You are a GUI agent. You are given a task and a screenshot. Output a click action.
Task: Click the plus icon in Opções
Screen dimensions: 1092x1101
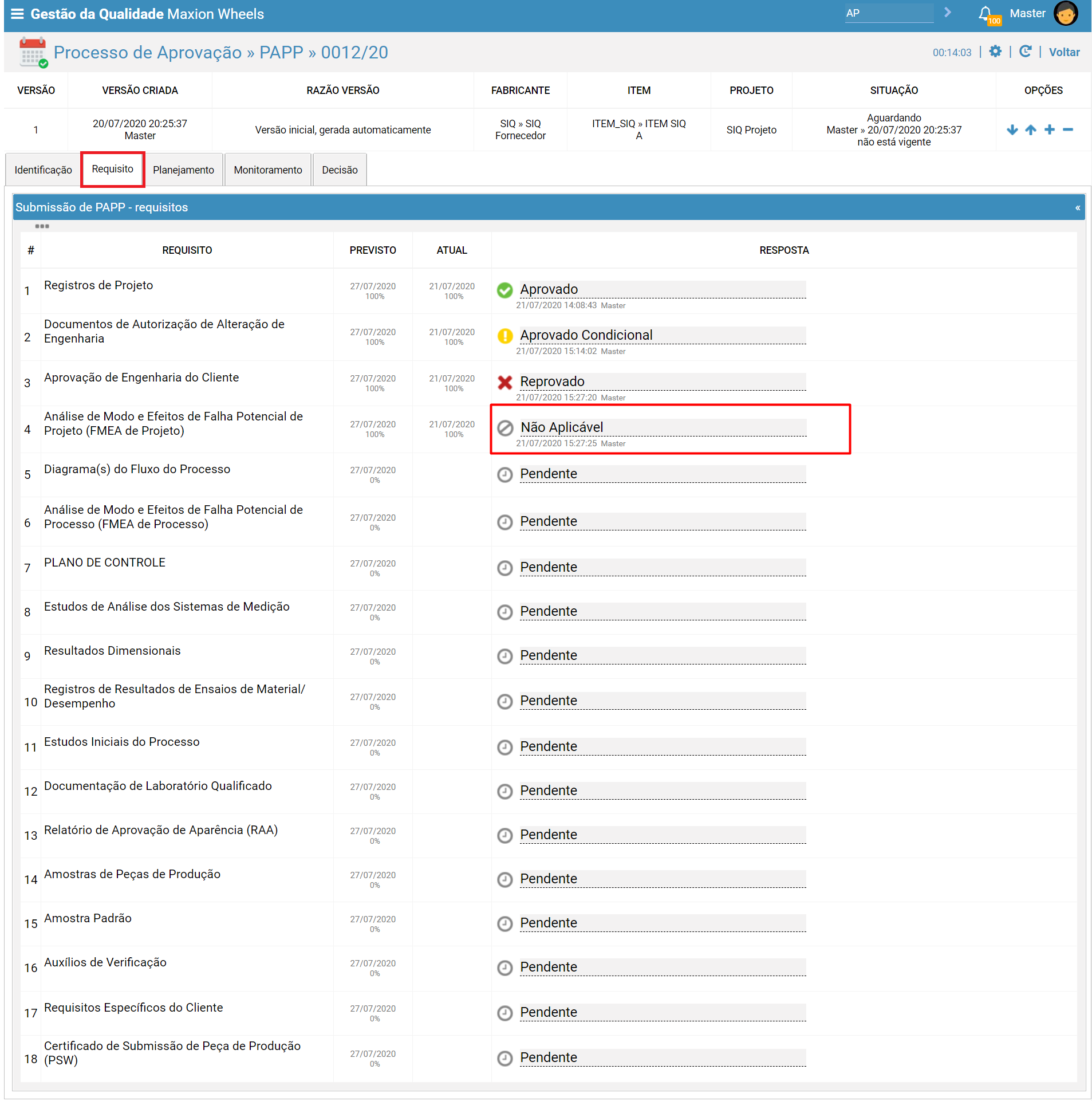1050,130
